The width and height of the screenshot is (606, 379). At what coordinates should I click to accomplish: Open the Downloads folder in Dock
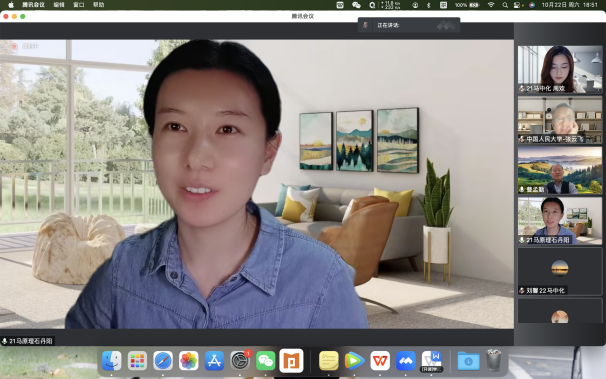tap(468, 361)
